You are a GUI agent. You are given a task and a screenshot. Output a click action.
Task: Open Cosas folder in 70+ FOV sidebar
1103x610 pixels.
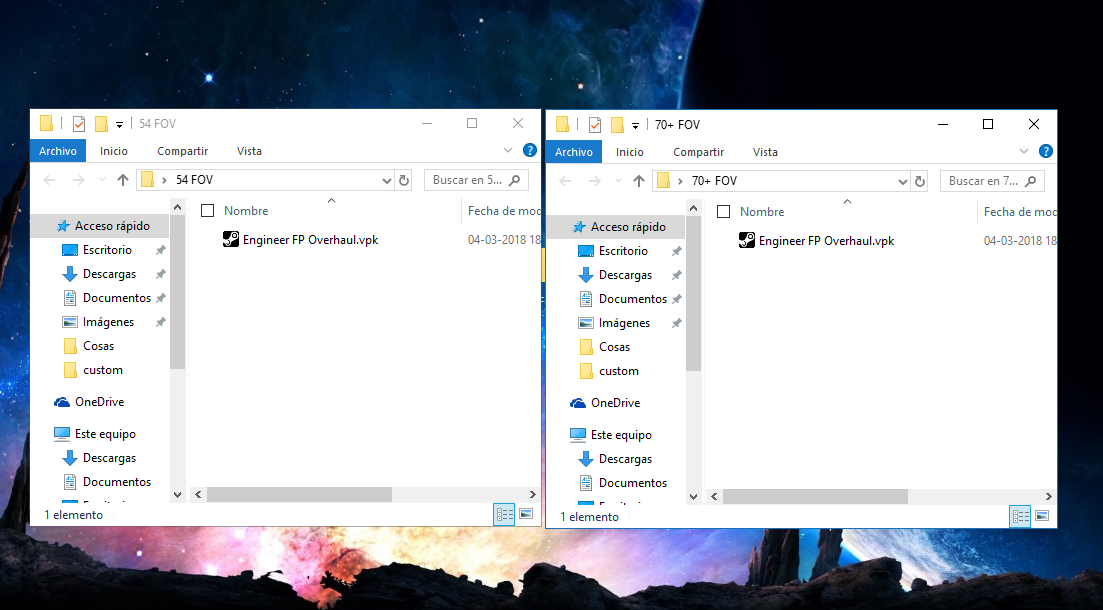(x=615, y=345)
